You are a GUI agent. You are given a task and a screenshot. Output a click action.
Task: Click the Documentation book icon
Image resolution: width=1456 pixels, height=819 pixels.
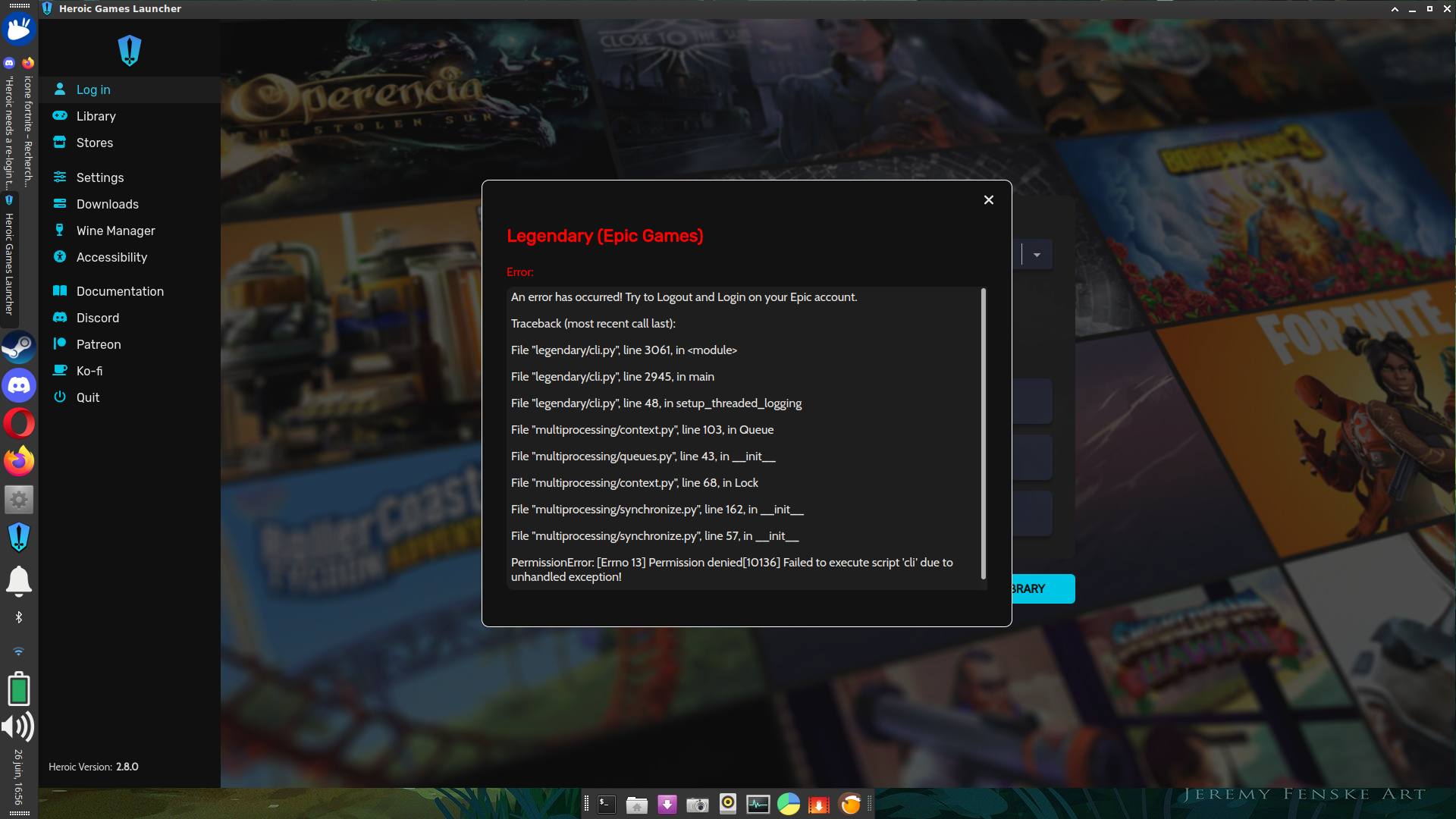(x=60, y=290)
